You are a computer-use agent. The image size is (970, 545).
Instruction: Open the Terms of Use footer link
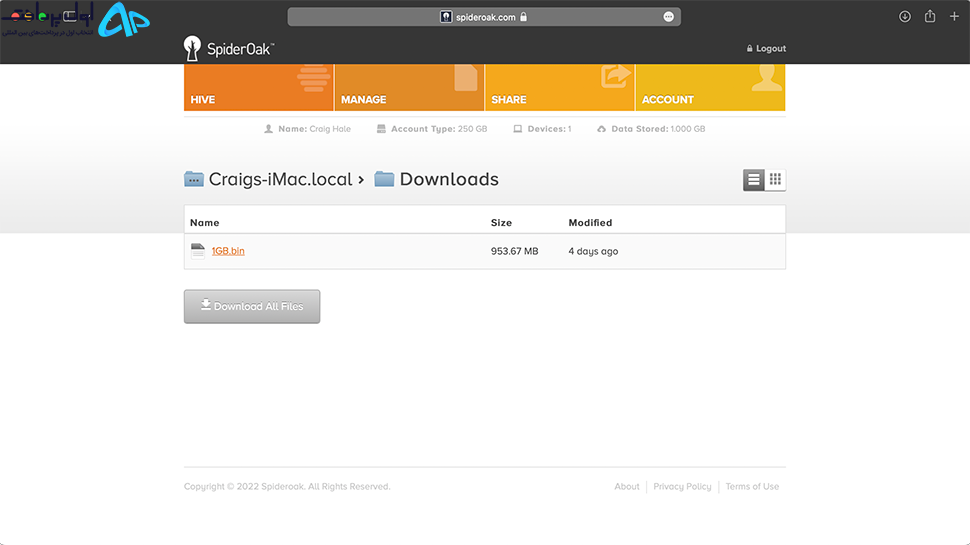pyautogui.click(x=752, y=486)
